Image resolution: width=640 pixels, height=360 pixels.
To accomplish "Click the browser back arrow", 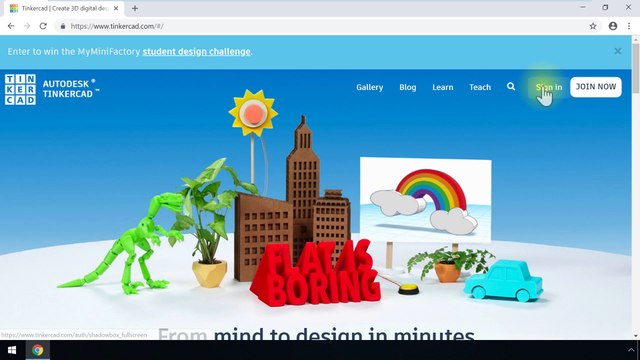I will [x=11, y=26].
